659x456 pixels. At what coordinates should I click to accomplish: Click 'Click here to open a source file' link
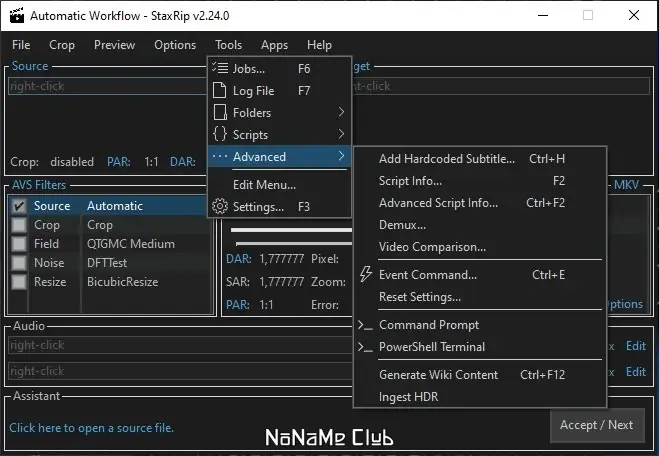click(x=91, y=428)
